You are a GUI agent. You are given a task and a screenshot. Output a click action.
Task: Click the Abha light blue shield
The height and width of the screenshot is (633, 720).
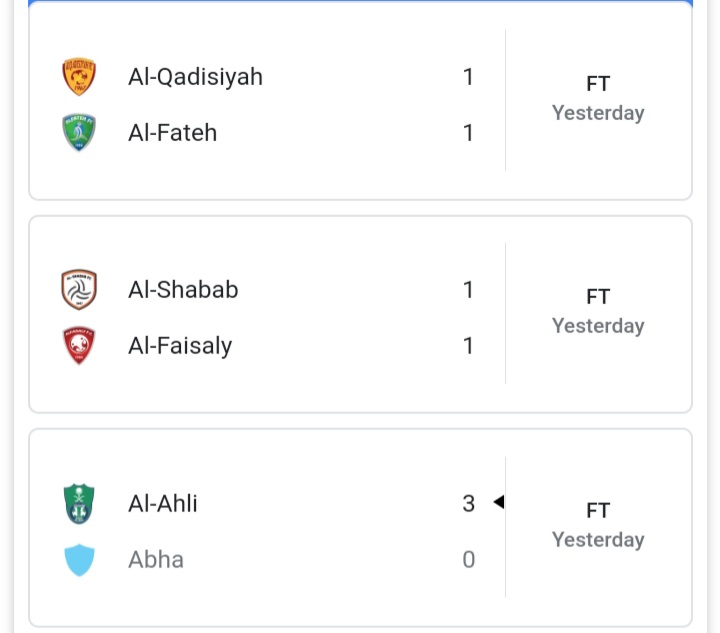click(79, 560)
